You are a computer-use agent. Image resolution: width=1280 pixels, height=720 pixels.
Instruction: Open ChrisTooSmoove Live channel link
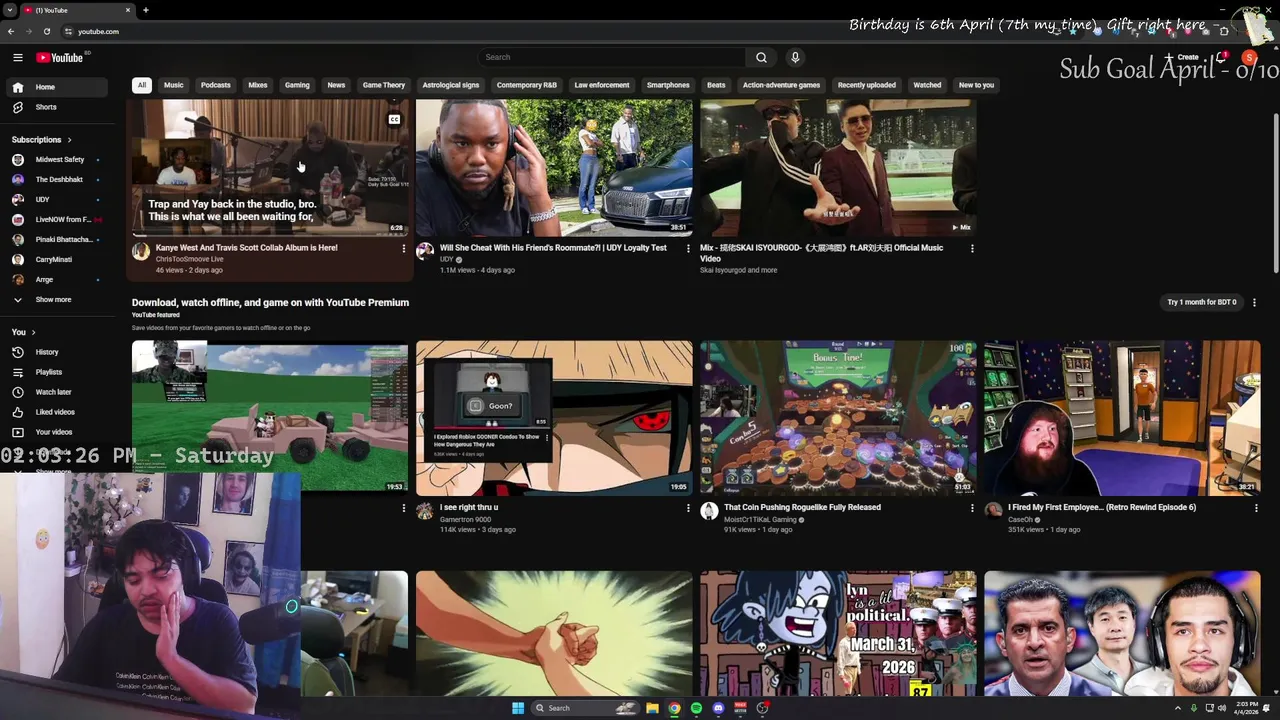(190, 259)
